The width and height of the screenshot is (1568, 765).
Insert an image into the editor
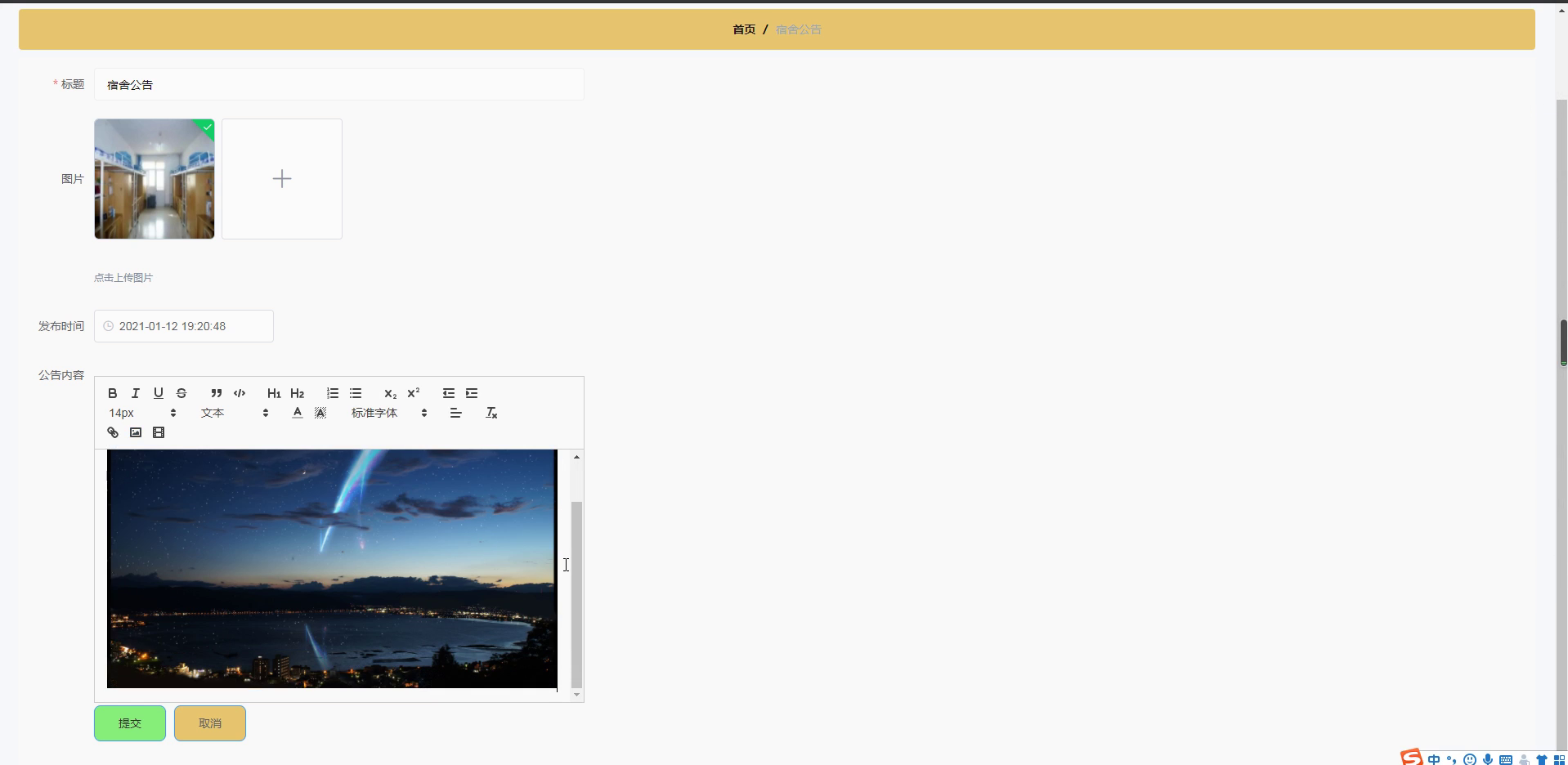click(136, 432)
